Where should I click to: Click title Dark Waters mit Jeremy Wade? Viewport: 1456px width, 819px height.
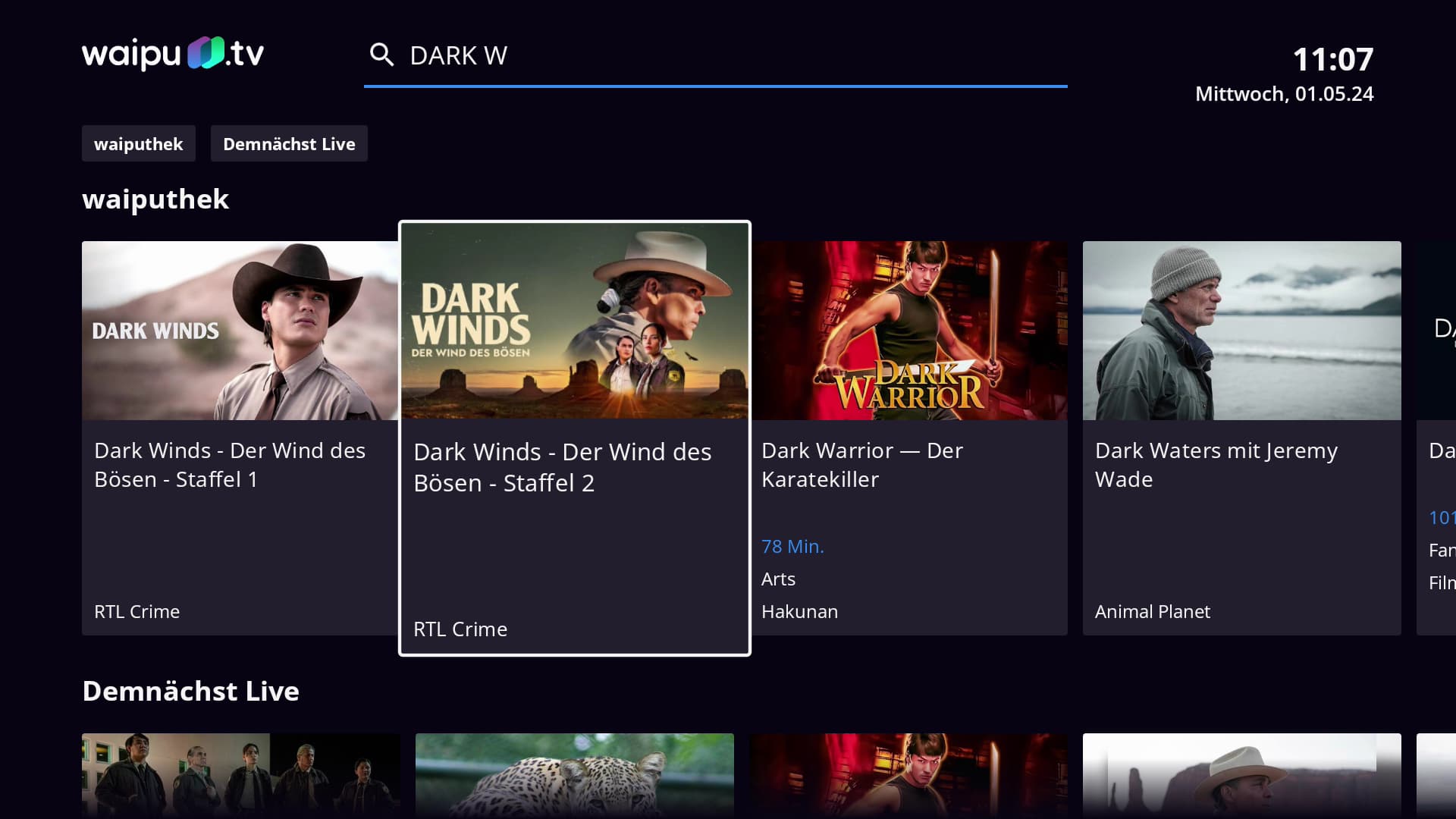pos(1216,465)
